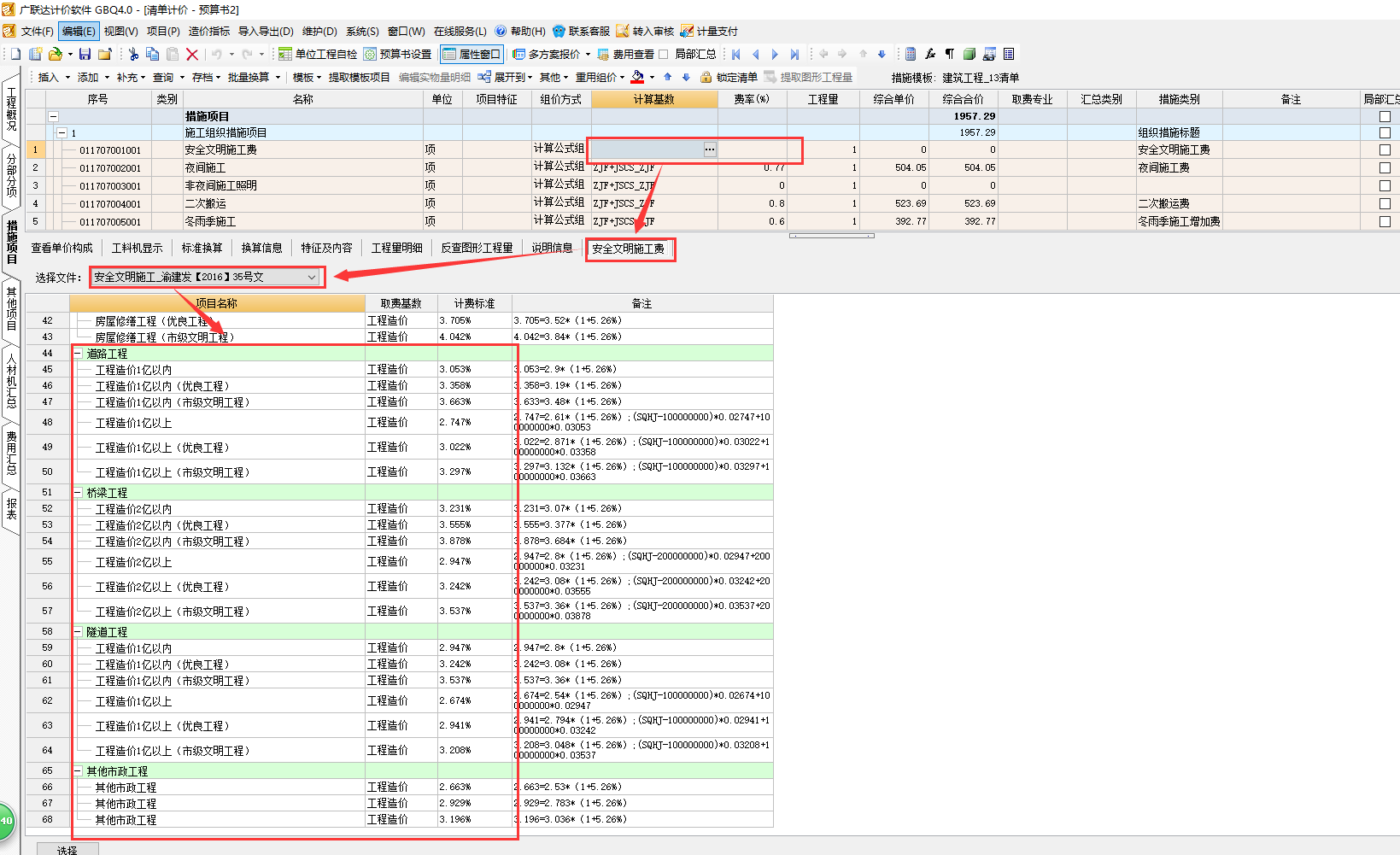
Task: Click the fx formula icon
Action: (x=930, y=54)
